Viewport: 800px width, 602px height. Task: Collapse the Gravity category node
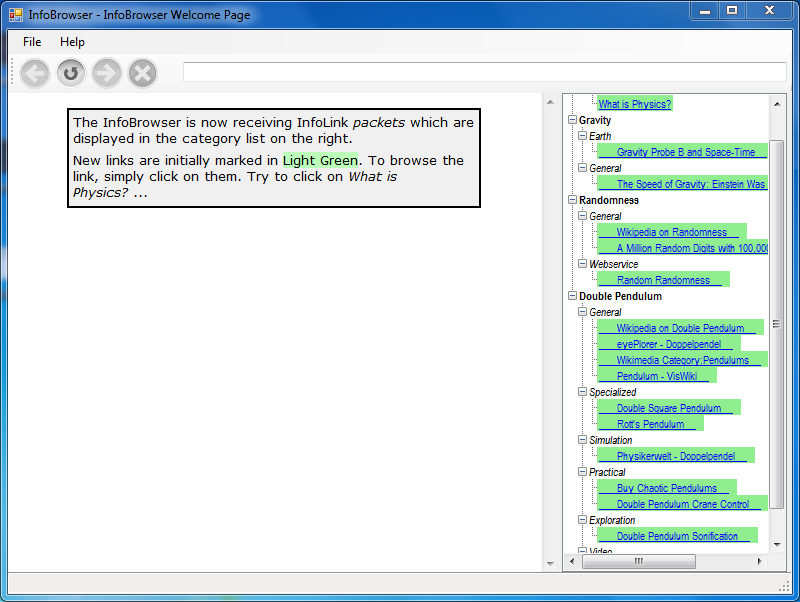[572, 120]
